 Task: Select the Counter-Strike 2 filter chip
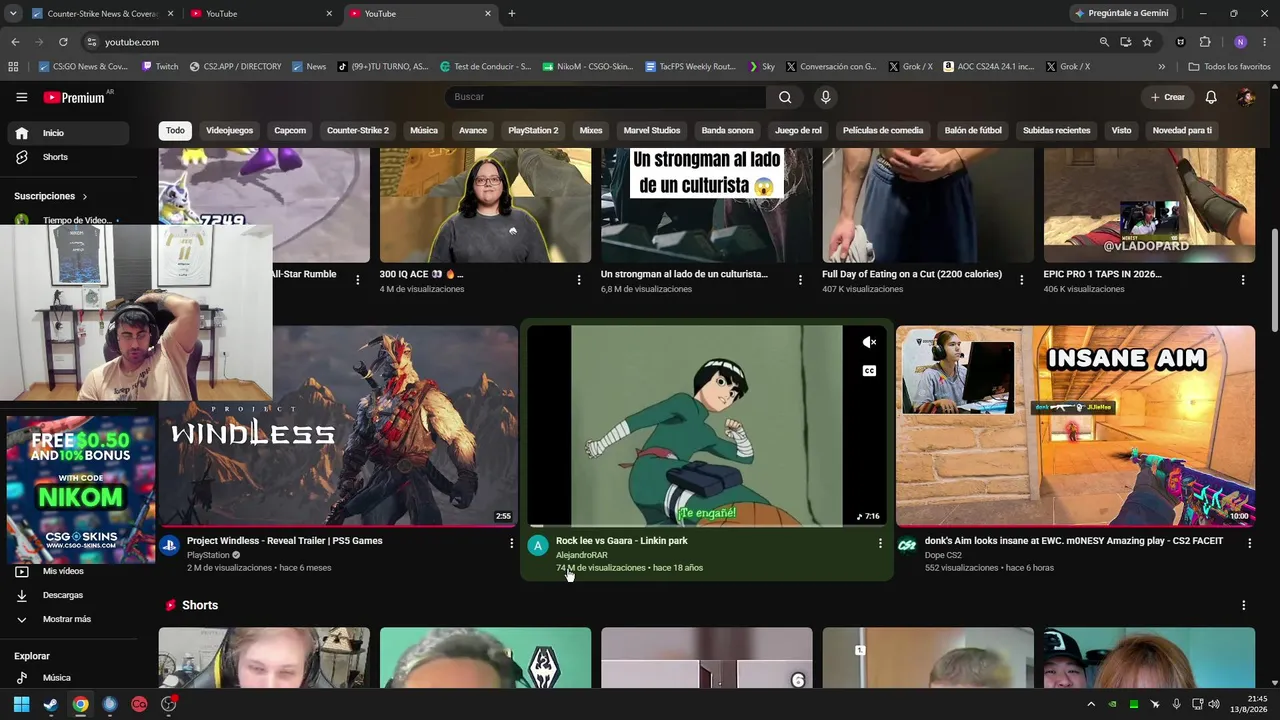[358, 131]
